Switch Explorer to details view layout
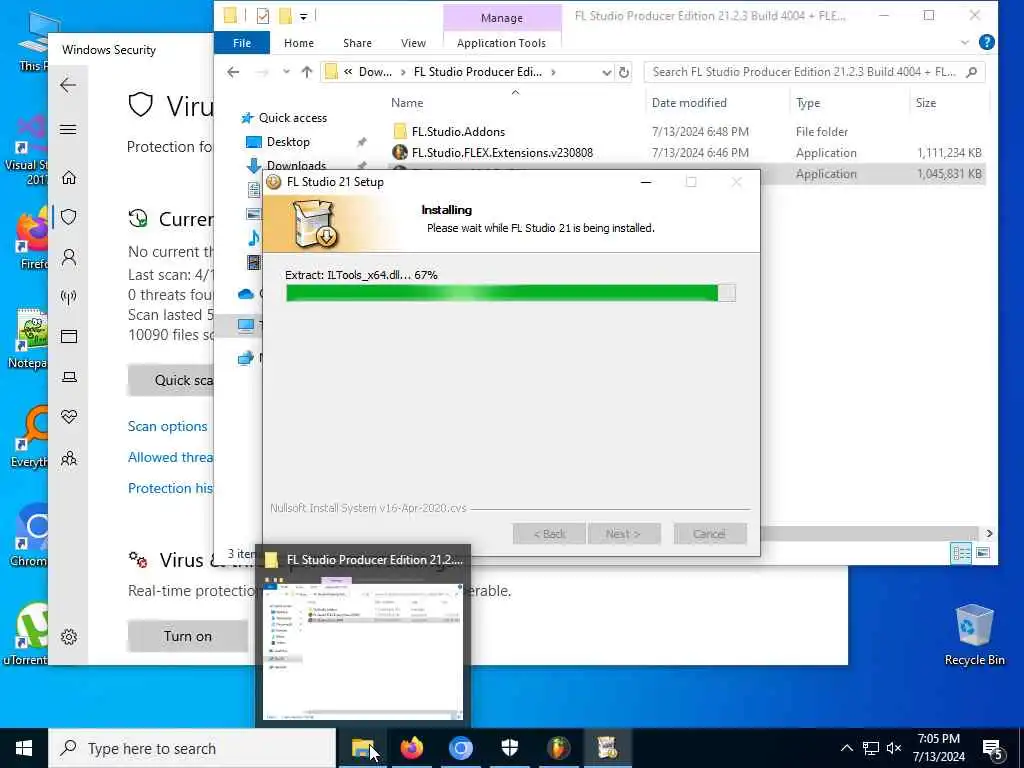The height and width of the screenshot is (768, 1024). pos(961,553)
